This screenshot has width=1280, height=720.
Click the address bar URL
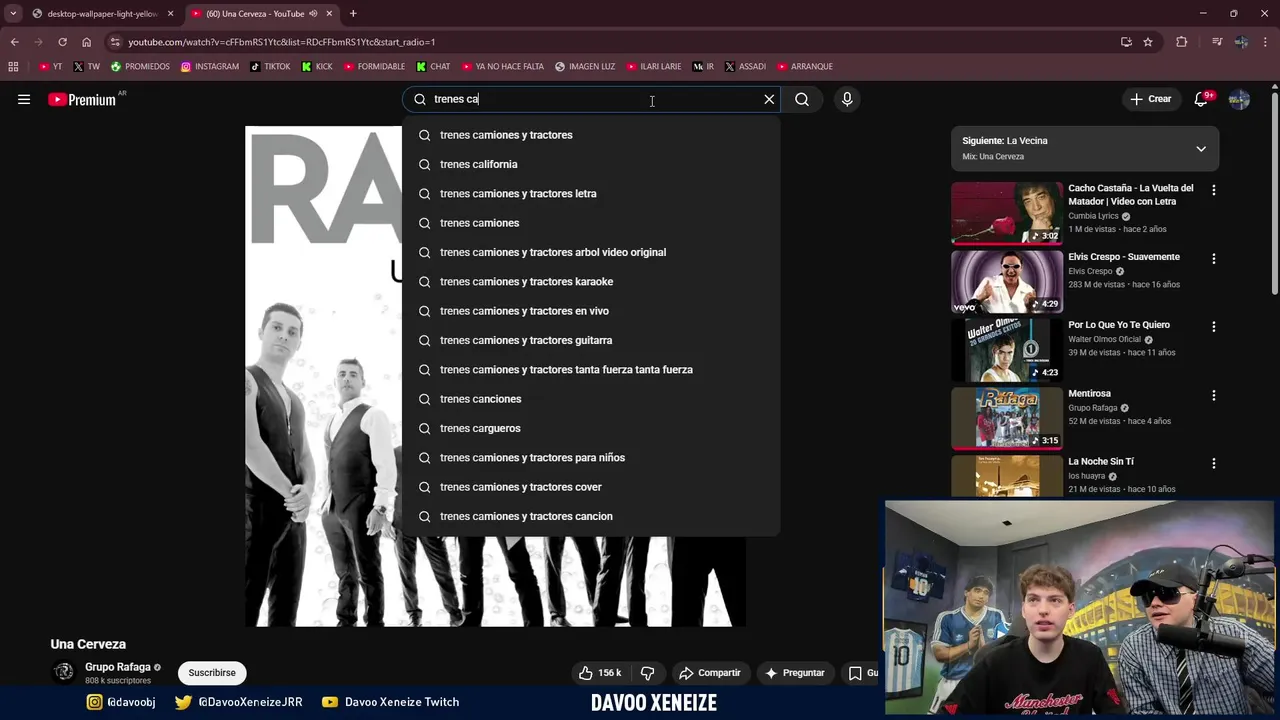[x=281, y=42]
